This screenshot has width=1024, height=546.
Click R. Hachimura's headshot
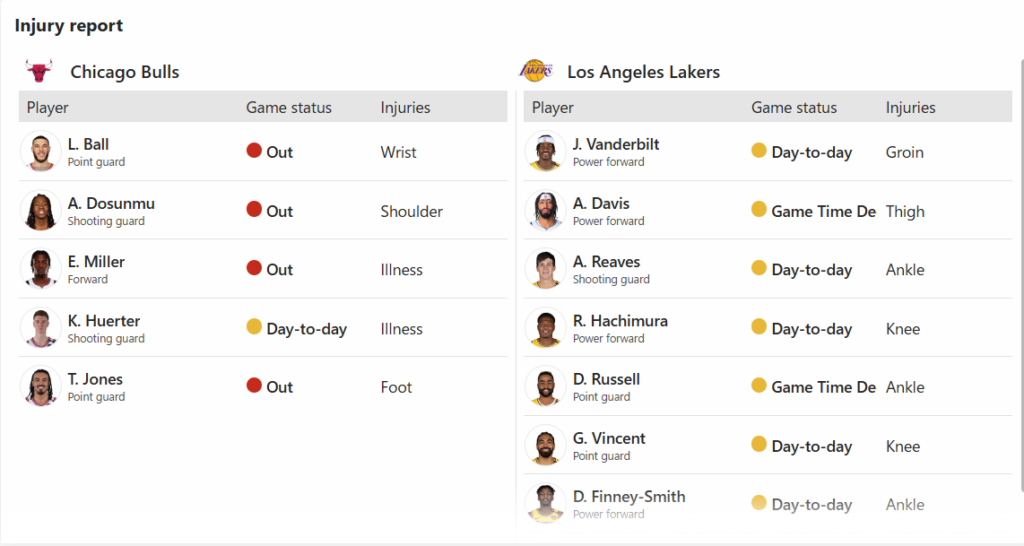point(546,329)
